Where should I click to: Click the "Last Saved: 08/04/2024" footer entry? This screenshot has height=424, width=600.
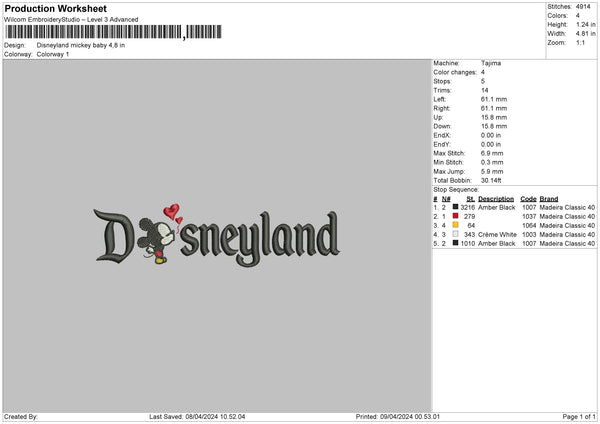[x=197, y=417]
